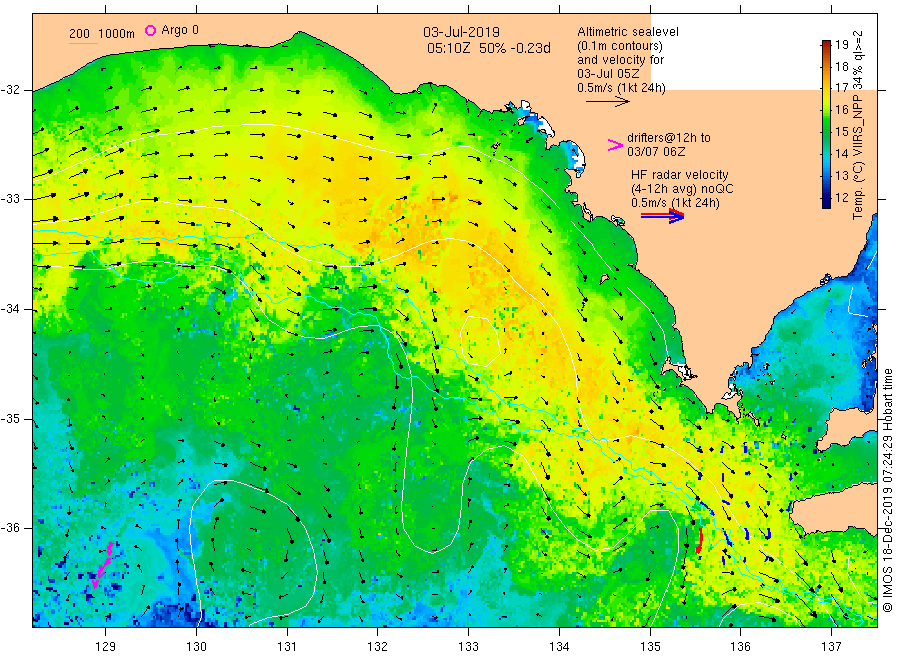Click the temperature color bar
Viewport: 900px width, 660px height.
826,124
